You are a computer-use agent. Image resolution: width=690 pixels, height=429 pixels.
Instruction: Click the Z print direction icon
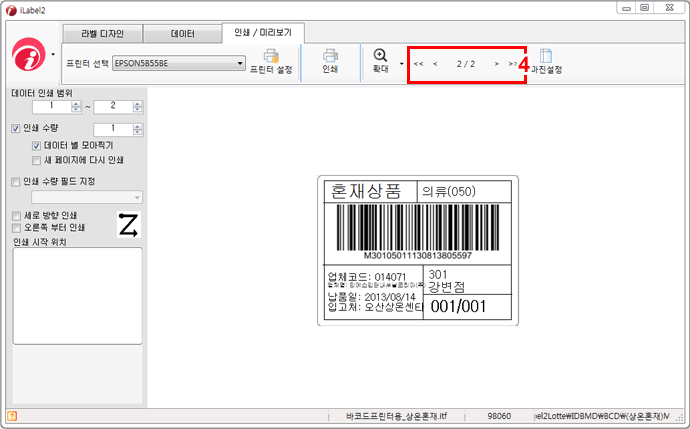point(129,225)
